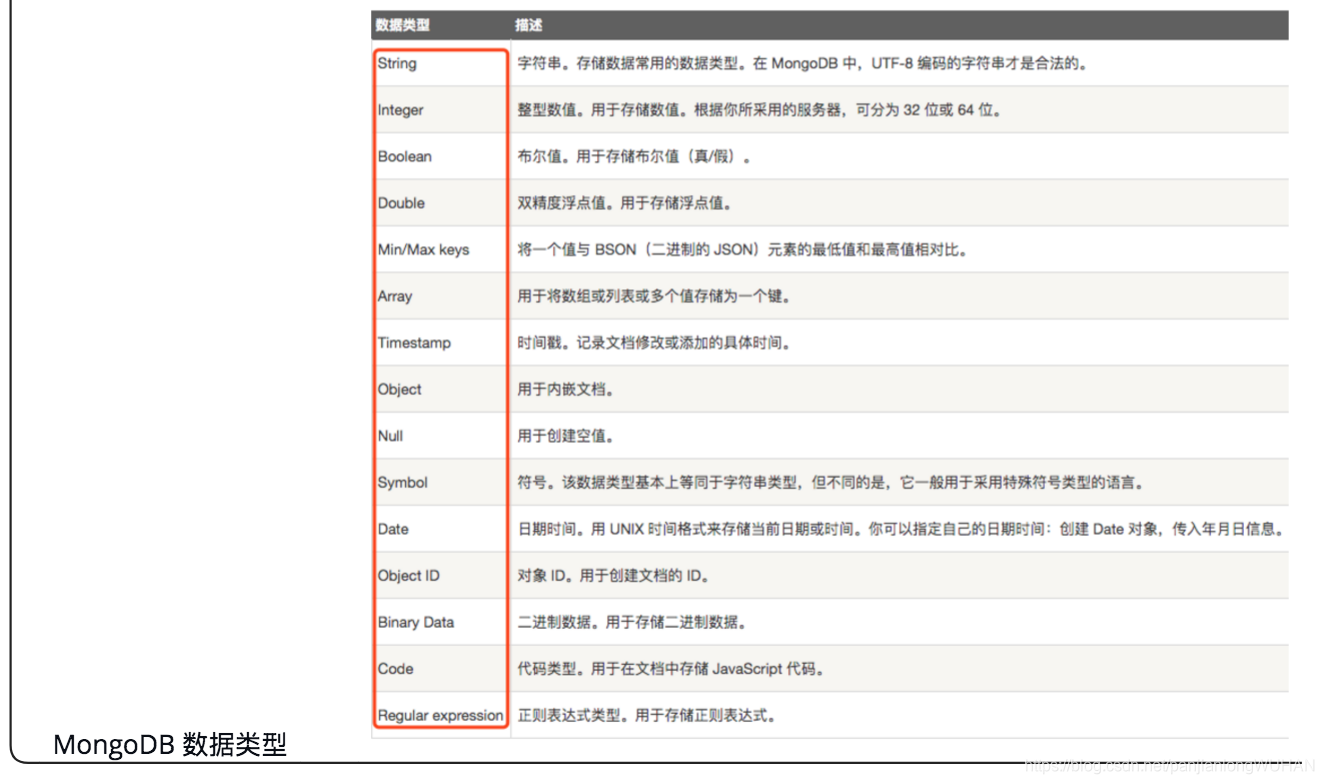Screen dimensions: 1324x784
Task: Select the Symbol row label
Action: tap(402, 482)
